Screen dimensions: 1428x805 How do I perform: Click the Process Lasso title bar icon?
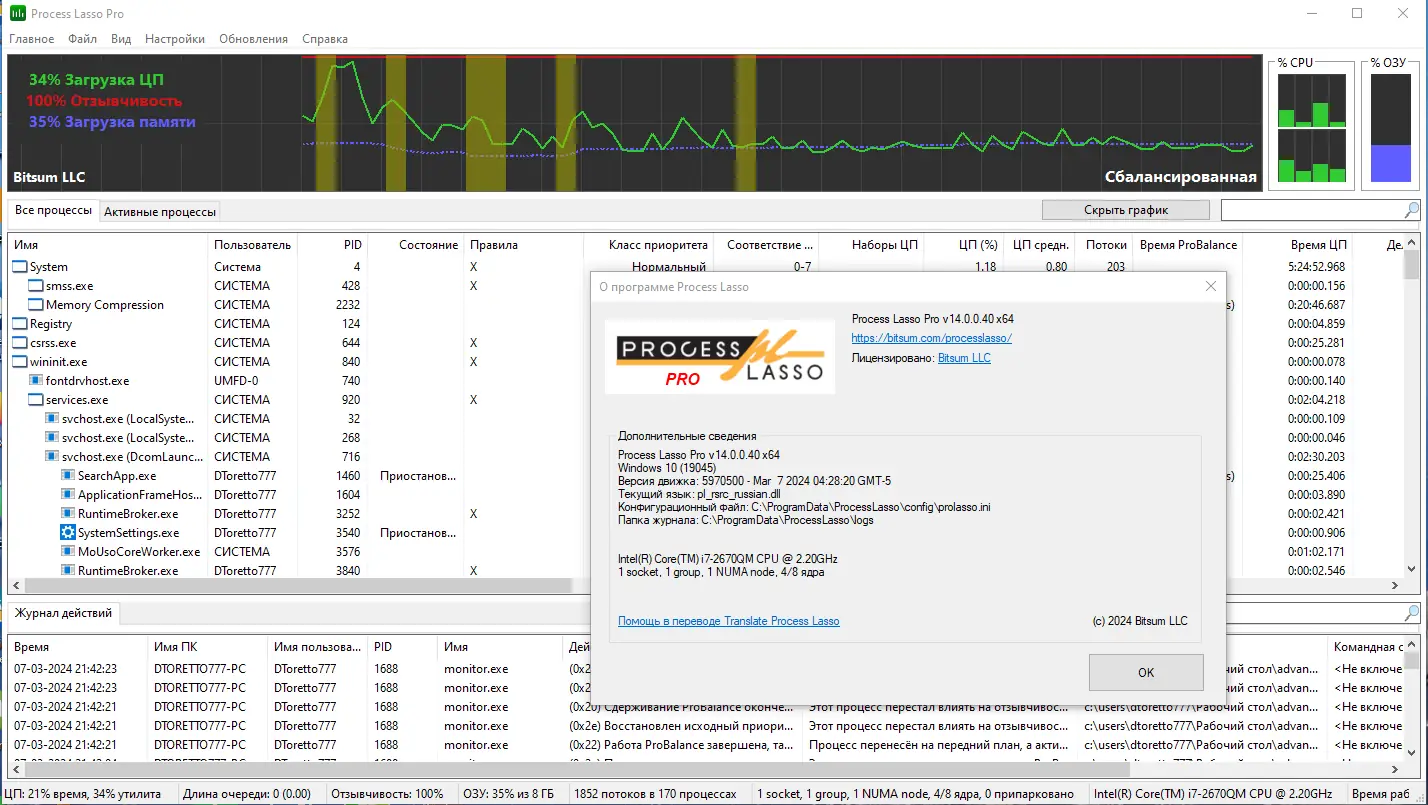tap(18, 14)
